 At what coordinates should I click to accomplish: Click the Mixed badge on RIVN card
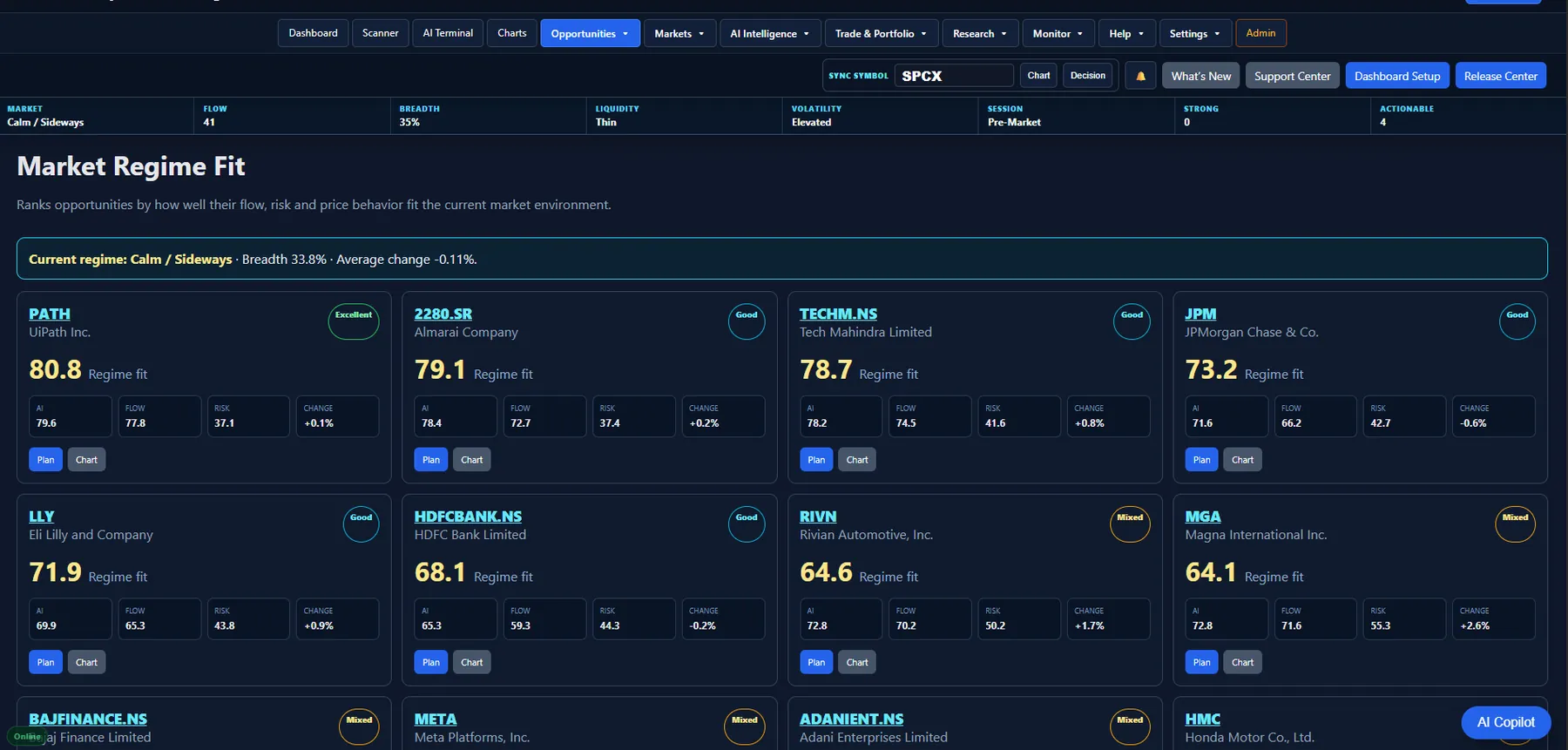click(x=1130, y=524)
